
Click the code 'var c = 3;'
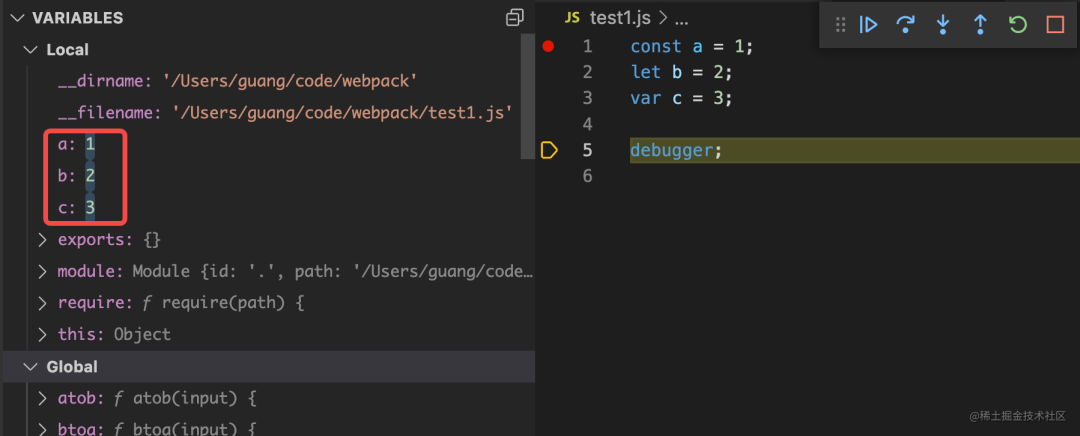(x=681, y=98)
